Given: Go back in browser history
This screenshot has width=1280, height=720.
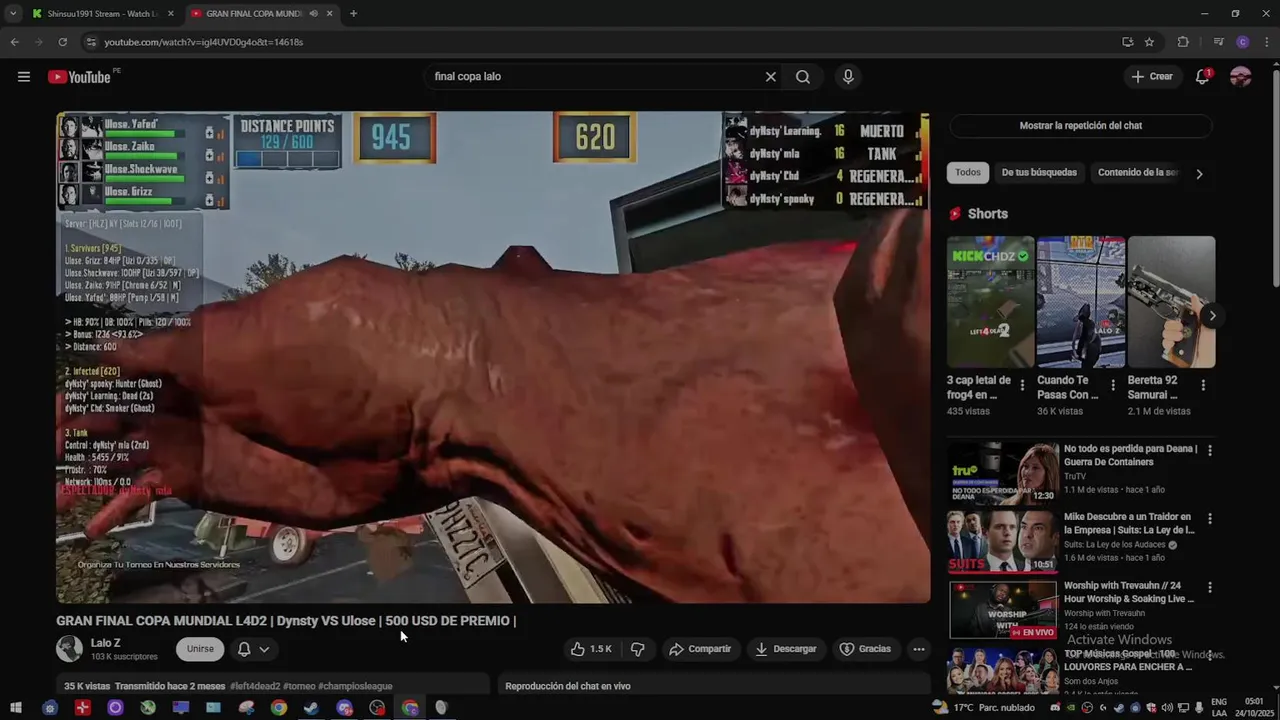Looking at the screenshot, I should (x=14, y=42).
